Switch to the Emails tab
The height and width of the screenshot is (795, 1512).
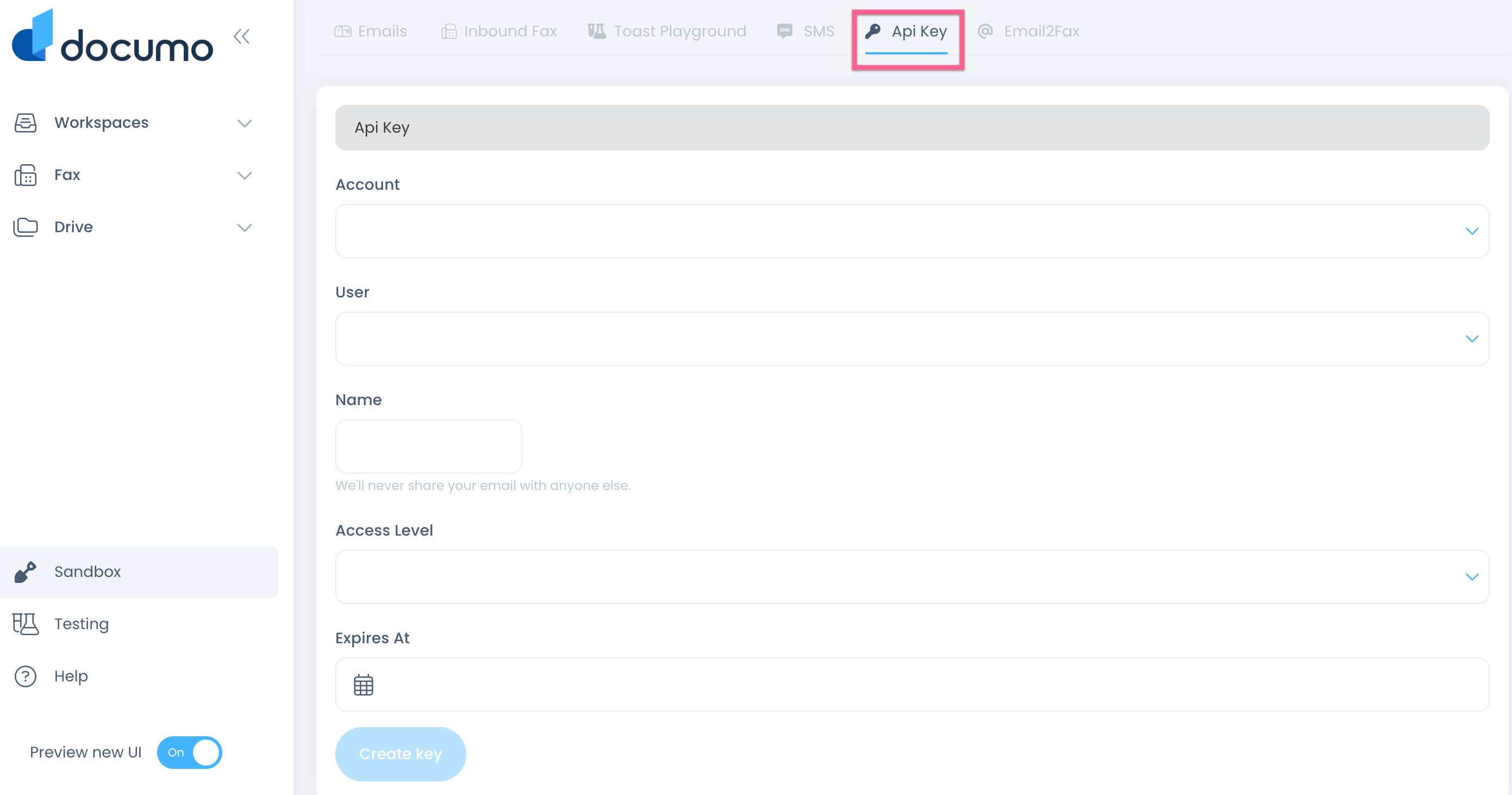click(370, 31)
